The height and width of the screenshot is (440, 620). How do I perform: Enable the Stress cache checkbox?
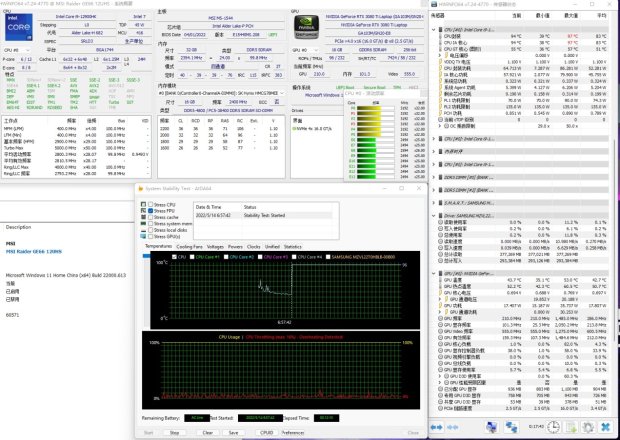151,217
